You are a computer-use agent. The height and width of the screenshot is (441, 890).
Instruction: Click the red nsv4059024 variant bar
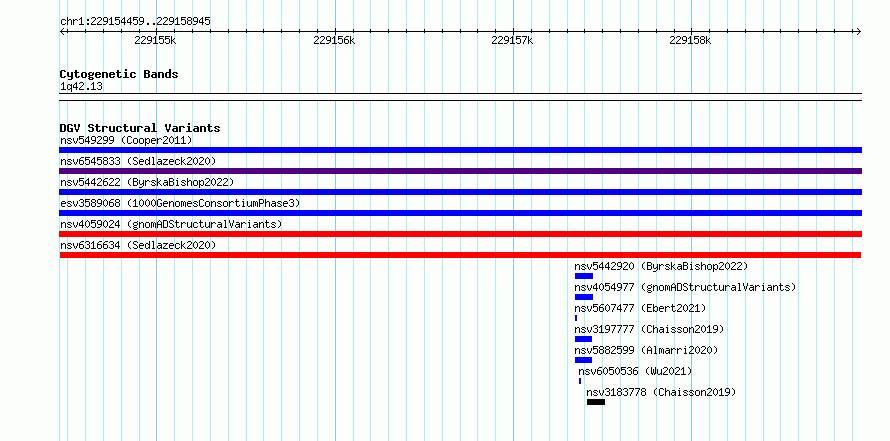pos(460,234)
